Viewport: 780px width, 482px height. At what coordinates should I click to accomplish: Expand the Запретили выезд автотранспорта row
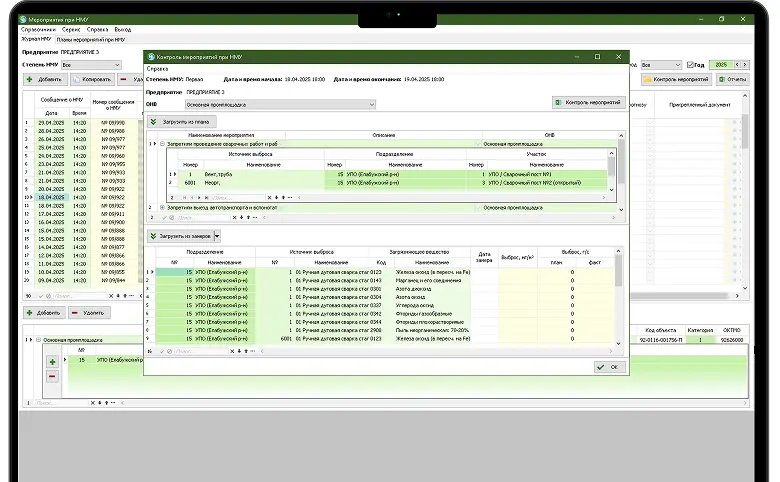click(162, 208)
